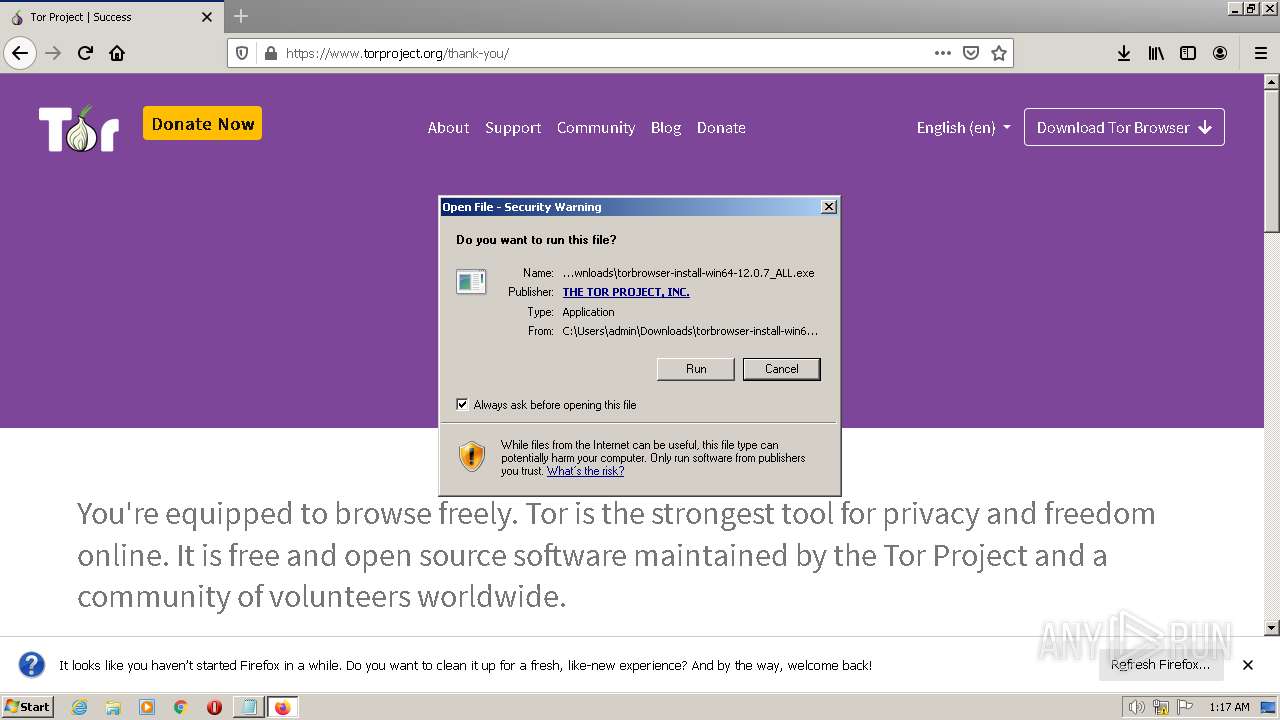Go back with the Firefox back arrow
The image size is (1280, 720).
tap(20, 53)
